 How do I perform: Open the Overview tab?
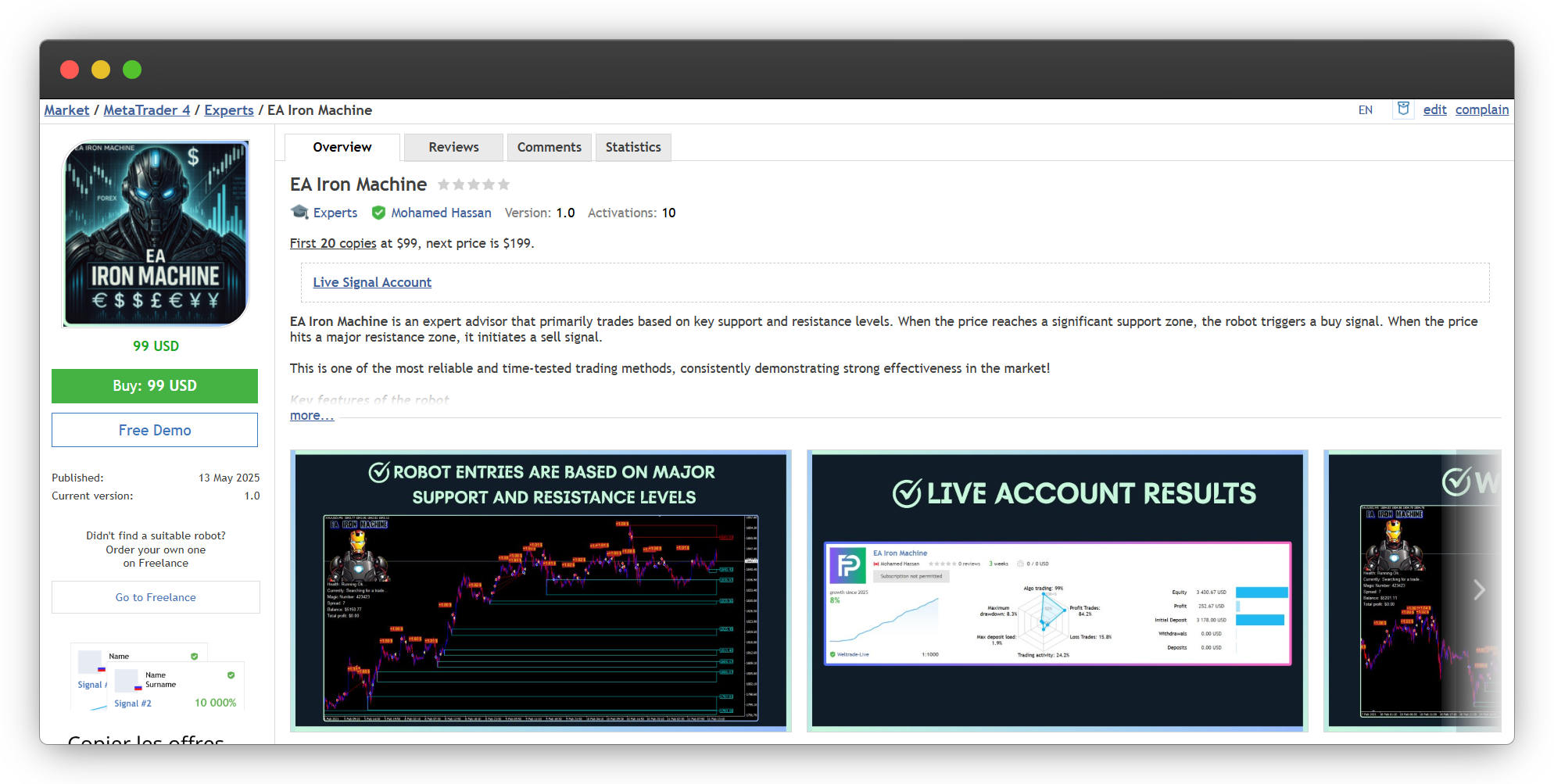(x=342, y=147)
